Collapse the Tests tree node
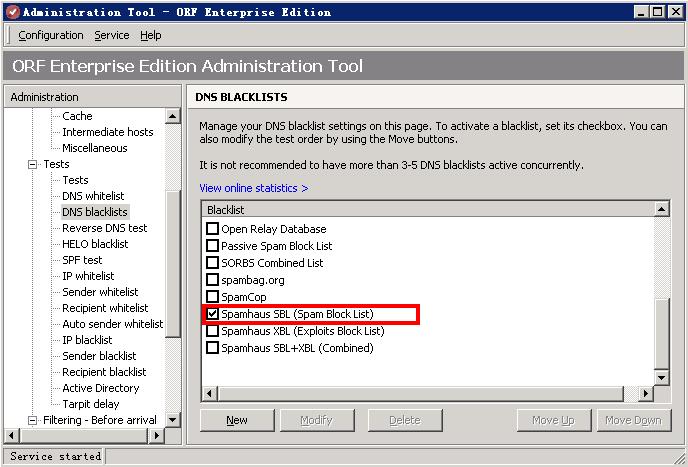Viewport: 688px width, 467px height. (32, 164)
